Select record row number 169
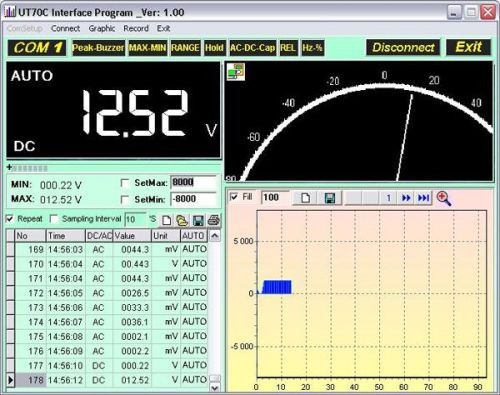This screenshot has height=395, width=500. click(30, 250)
